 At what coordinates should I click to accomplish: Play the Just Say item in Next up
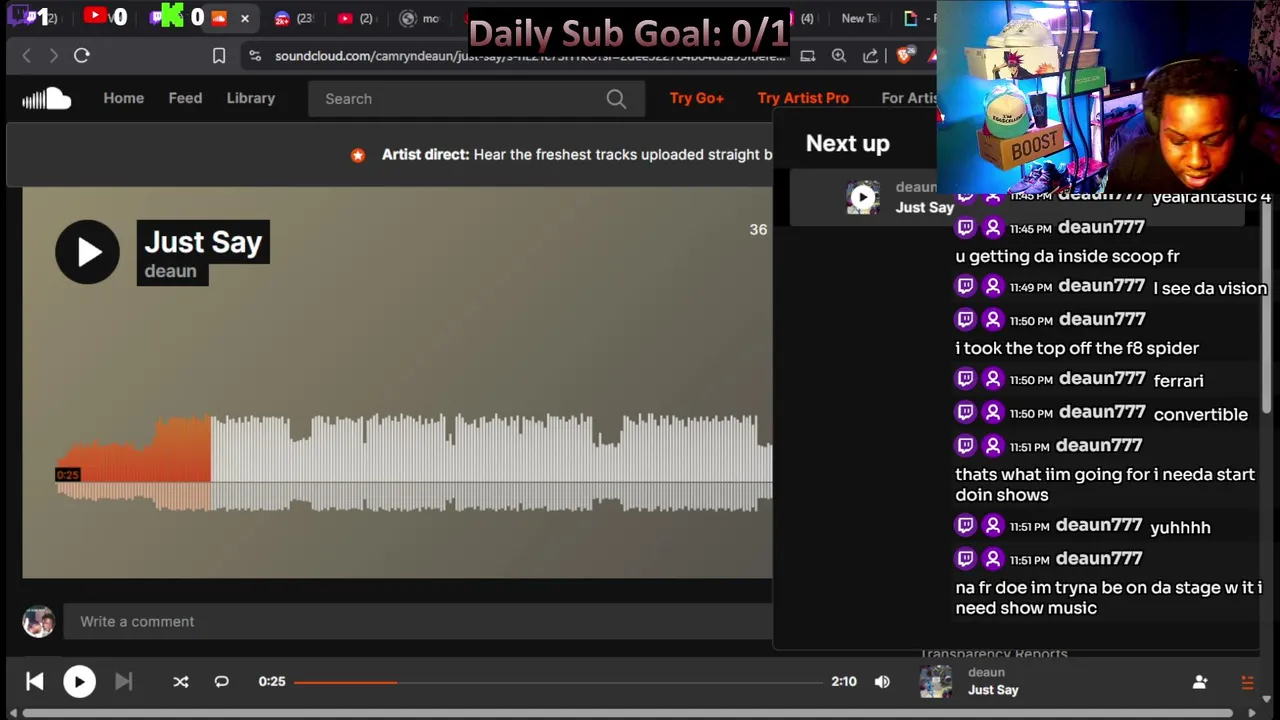pos(863,197)
